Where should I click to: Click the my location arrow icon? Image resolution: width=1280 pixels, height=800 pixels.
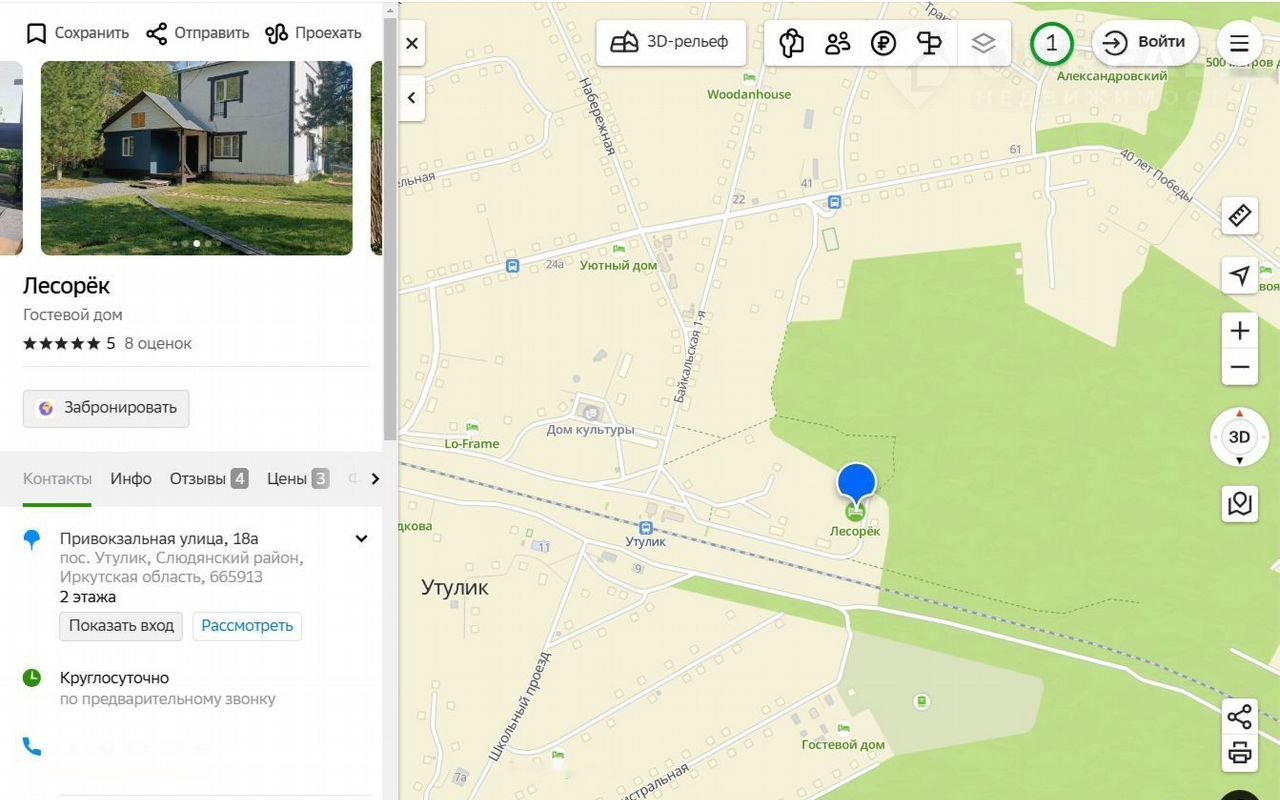(x=1240, y=275)
